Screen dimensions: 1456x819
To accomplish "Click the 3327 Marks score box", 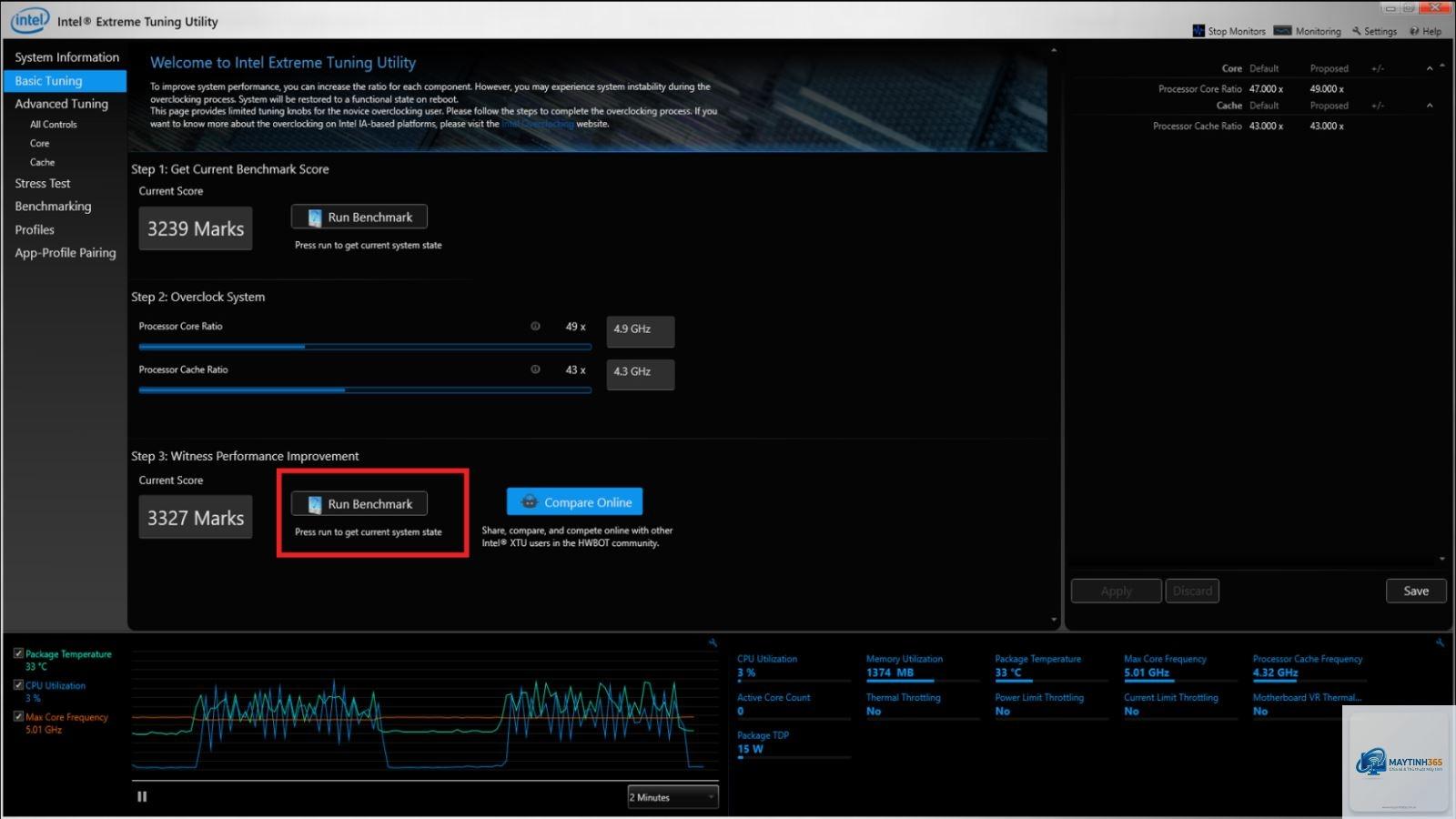I will [x=196, y=518].
